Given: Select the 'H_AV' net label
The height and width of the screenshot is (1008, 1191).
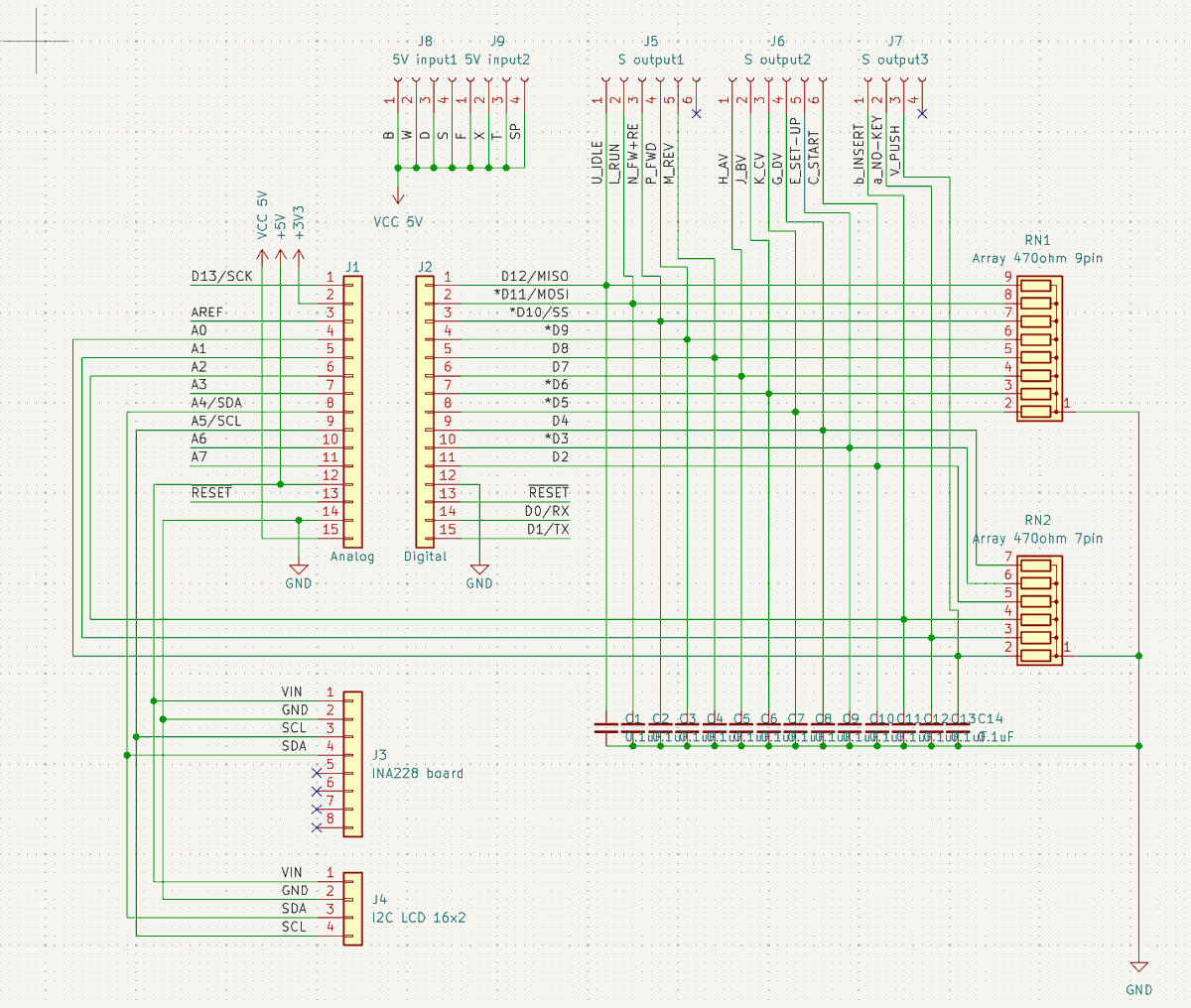Looking at the screenshot, I should pyautogui.click(x=724, y=169).
